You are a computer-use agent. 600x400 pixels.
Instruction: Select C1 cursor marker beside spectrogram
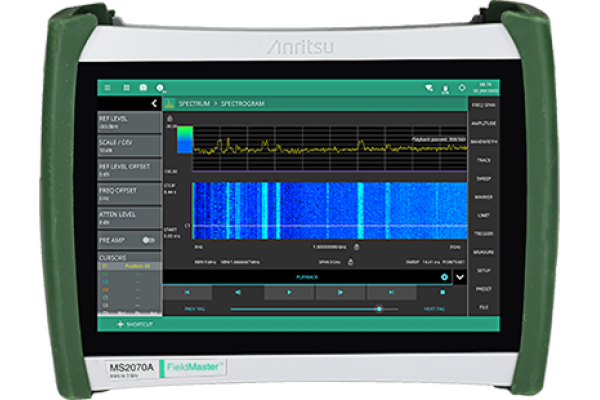point(187,226)
